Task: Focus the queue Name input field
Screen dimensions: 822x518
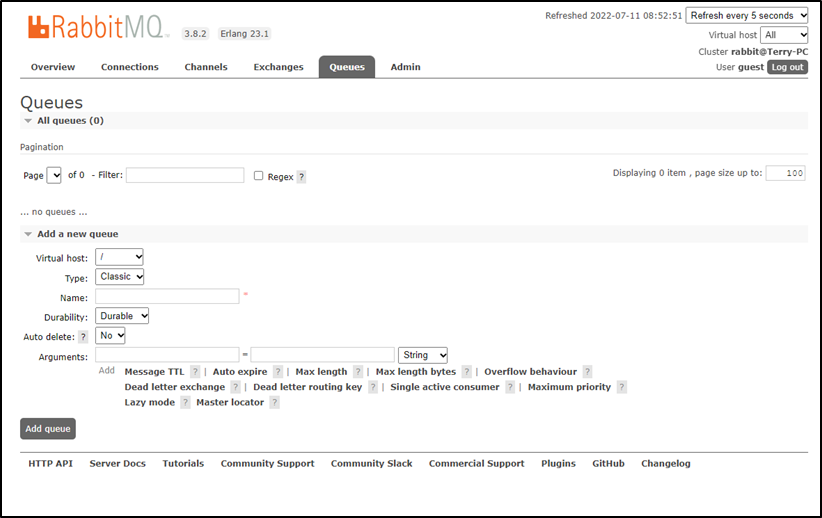Action: pos(167,296)
